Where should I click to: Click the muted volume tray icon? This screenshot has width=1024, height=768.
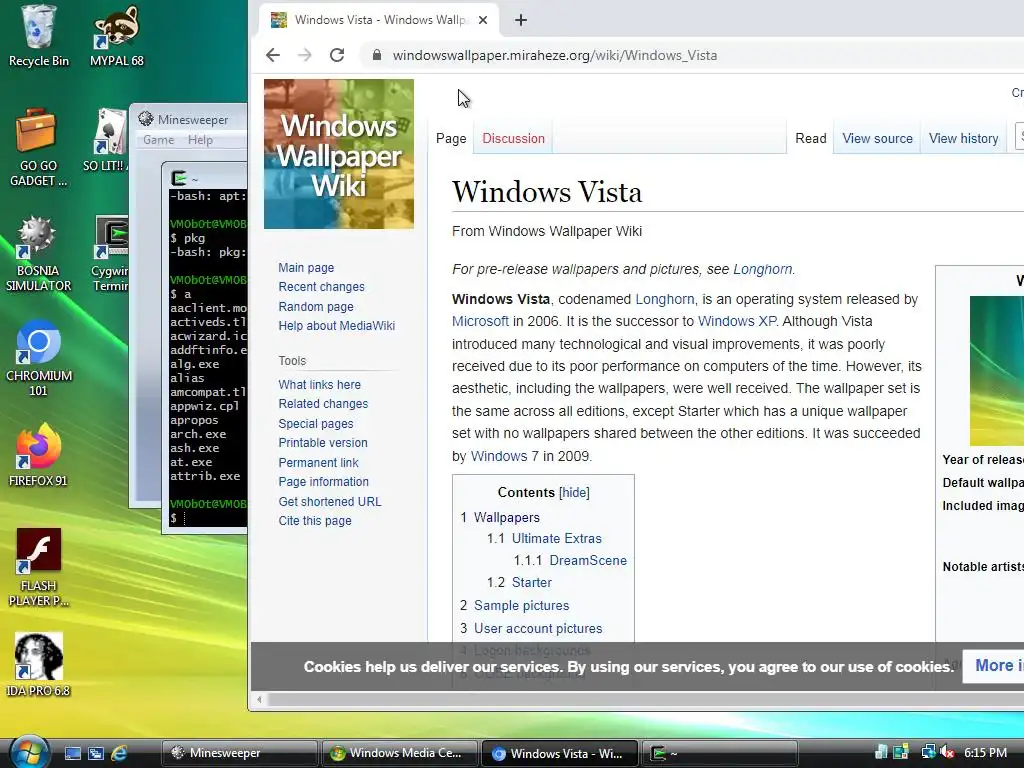pos(947,753)
